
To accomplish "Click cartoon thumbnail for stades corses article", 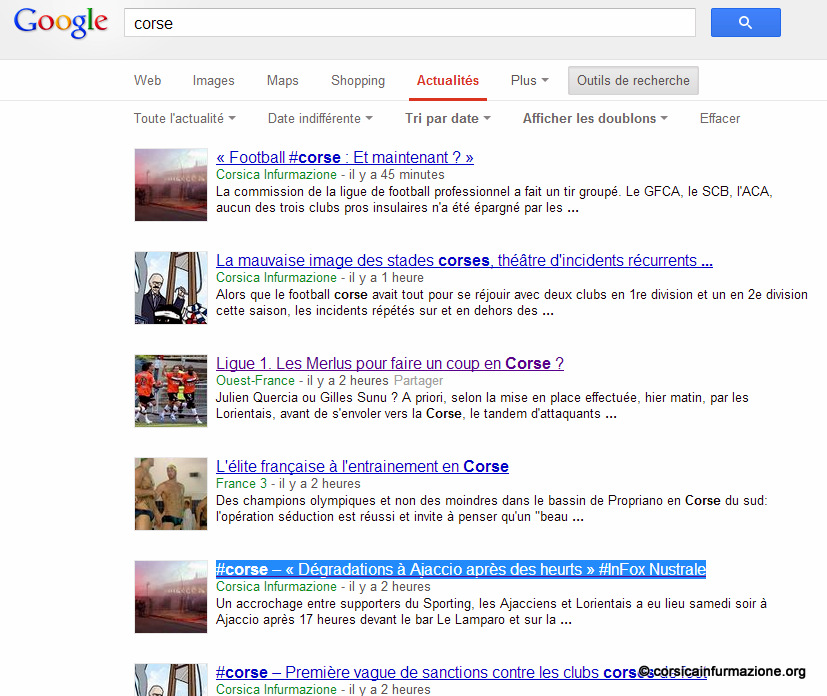I will point(171,287).
